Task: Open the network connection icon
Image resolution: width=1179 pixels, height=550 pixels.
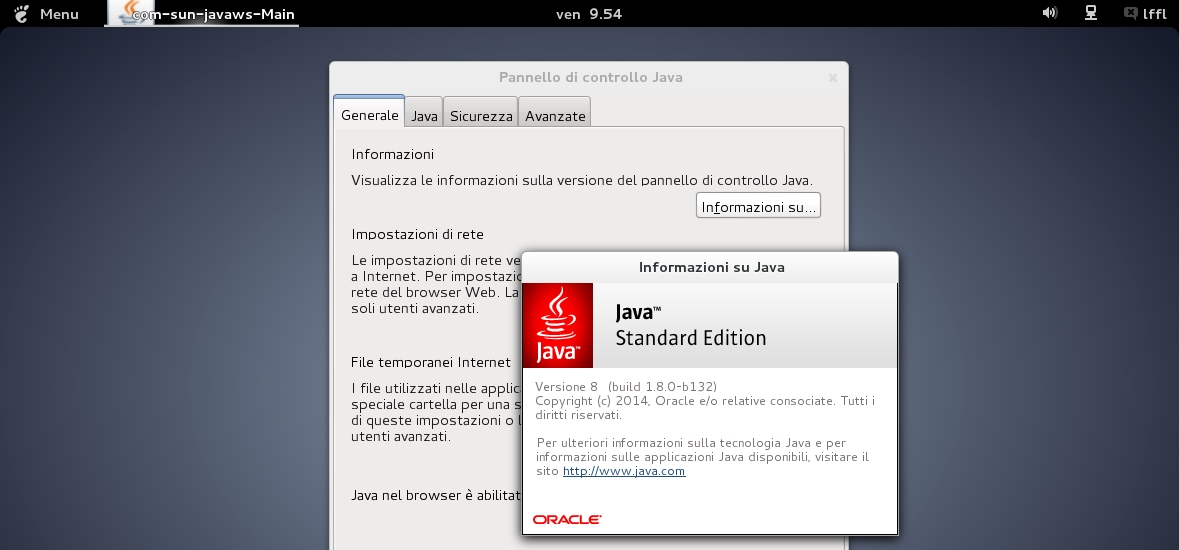Action: pyautogui.click(x=1090, y=13)
